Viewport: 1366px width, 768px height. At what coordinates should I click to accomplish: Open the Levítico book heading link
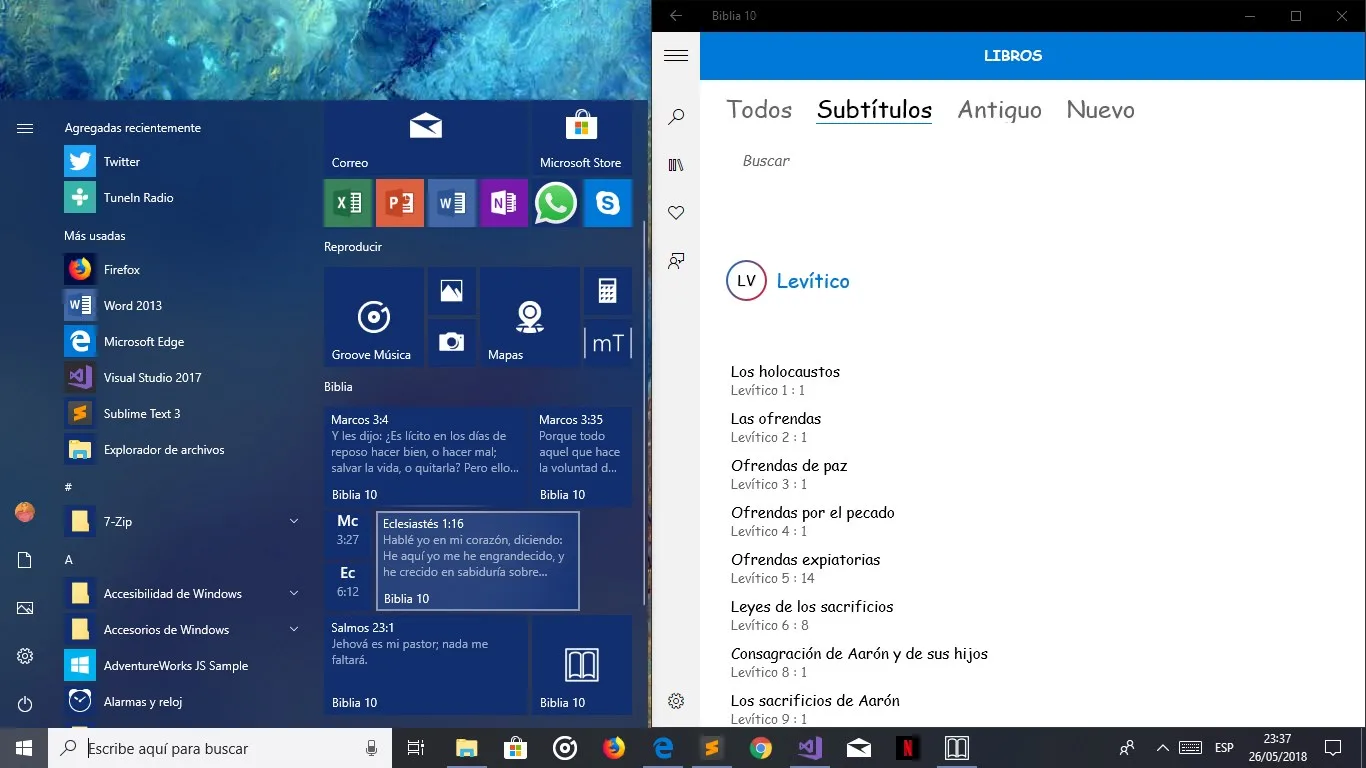[x=813, y=281]
